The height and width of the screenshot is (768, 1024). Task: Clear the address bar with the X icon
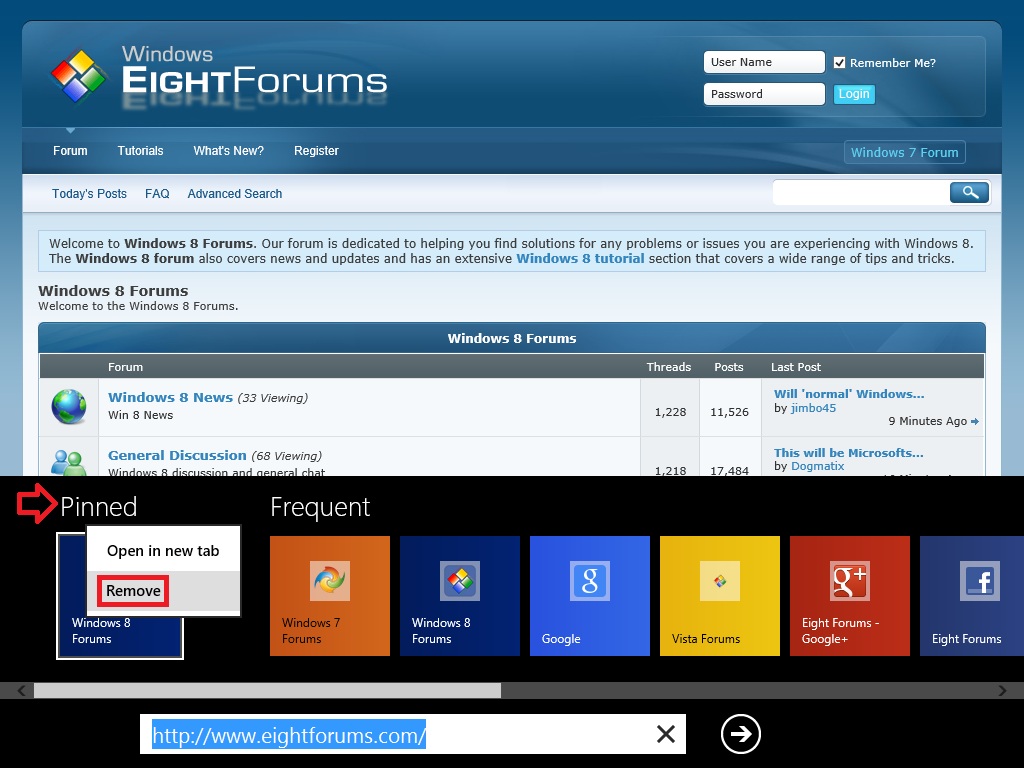(x=665, y=734)
